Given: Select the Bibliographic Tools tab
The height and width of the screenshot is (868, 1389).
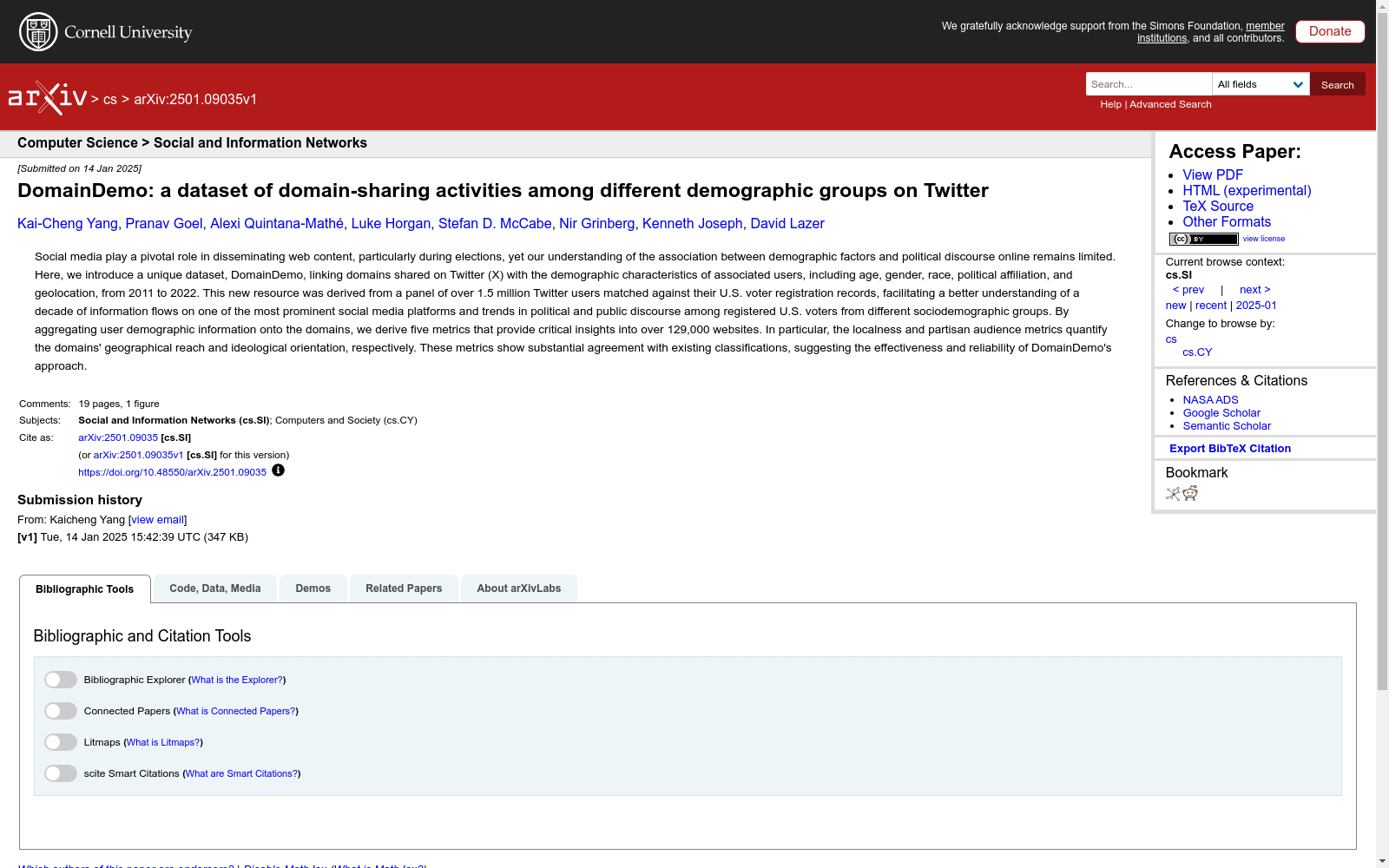Looking at the screenshot, I should point(85,589).
